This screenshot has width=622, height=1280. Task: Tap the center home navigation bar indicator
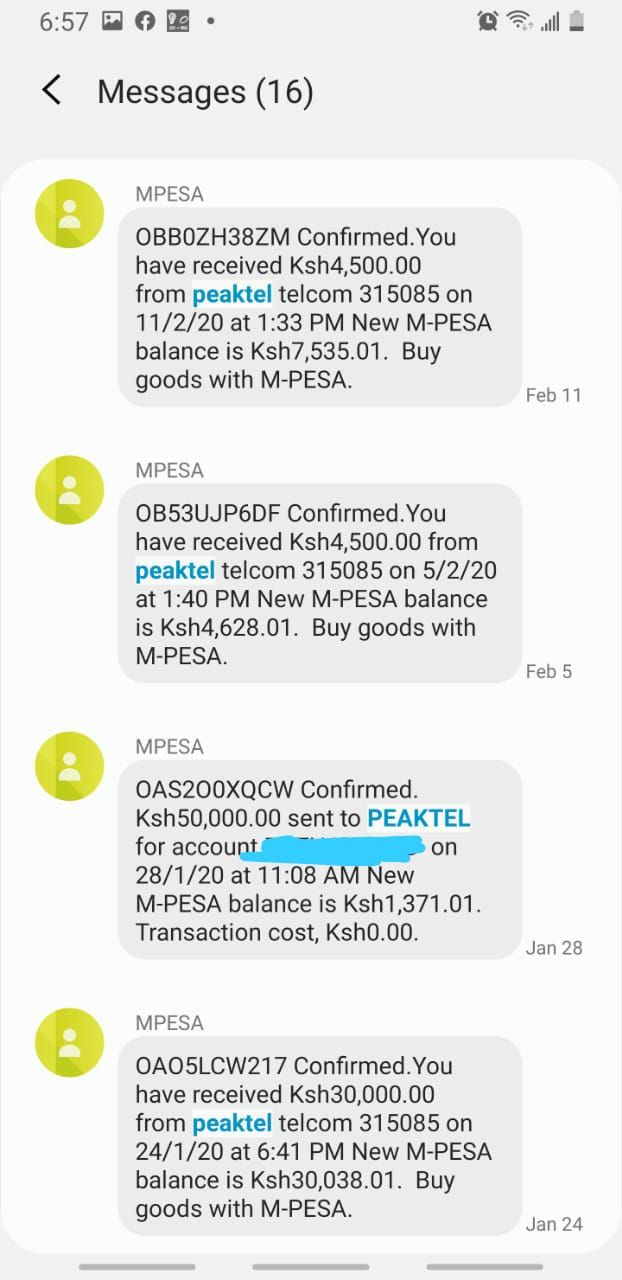coord(311,1267)
